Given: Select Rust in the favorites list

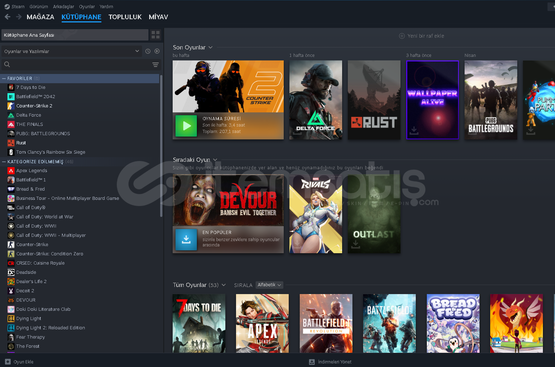Looking at the screenshot, I should click(x=21, y=143).
